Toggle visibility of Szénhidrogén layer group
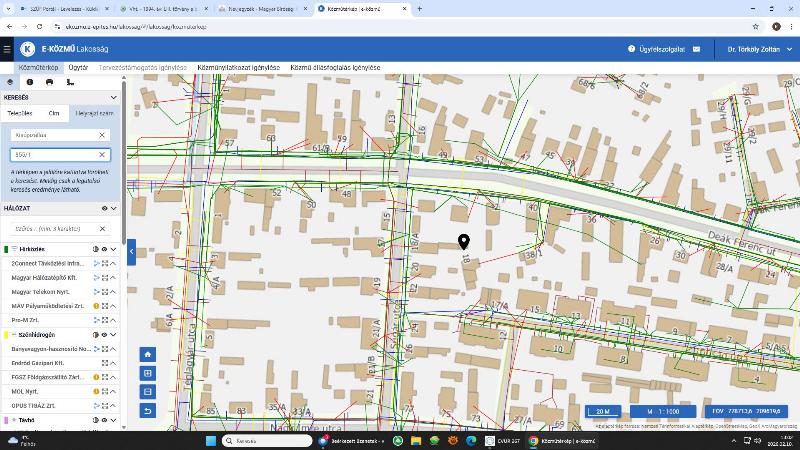This screenshot has height=450, width=800. (x=104, y=335)
